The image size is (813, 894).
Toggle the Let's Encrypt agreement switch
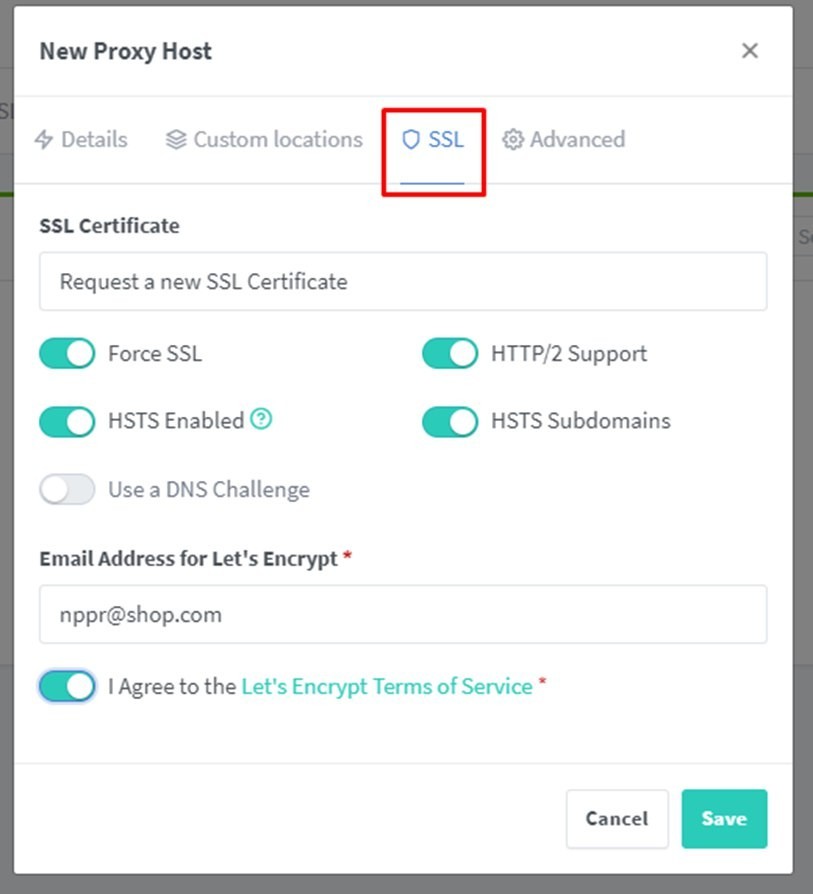pyautogui.click(x=67, y=686)
